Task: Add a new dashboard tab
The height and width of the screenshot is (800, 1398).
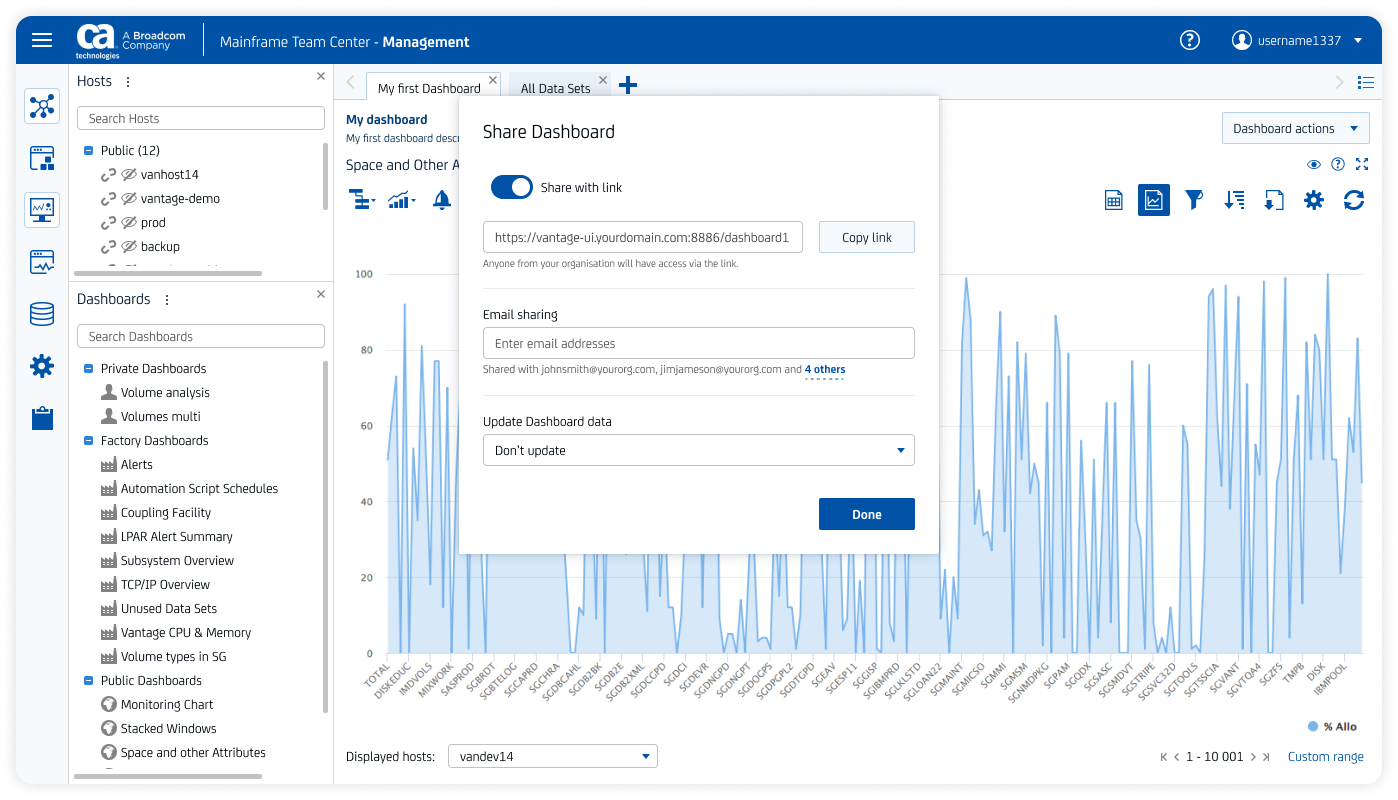Action: click(628, 85)
